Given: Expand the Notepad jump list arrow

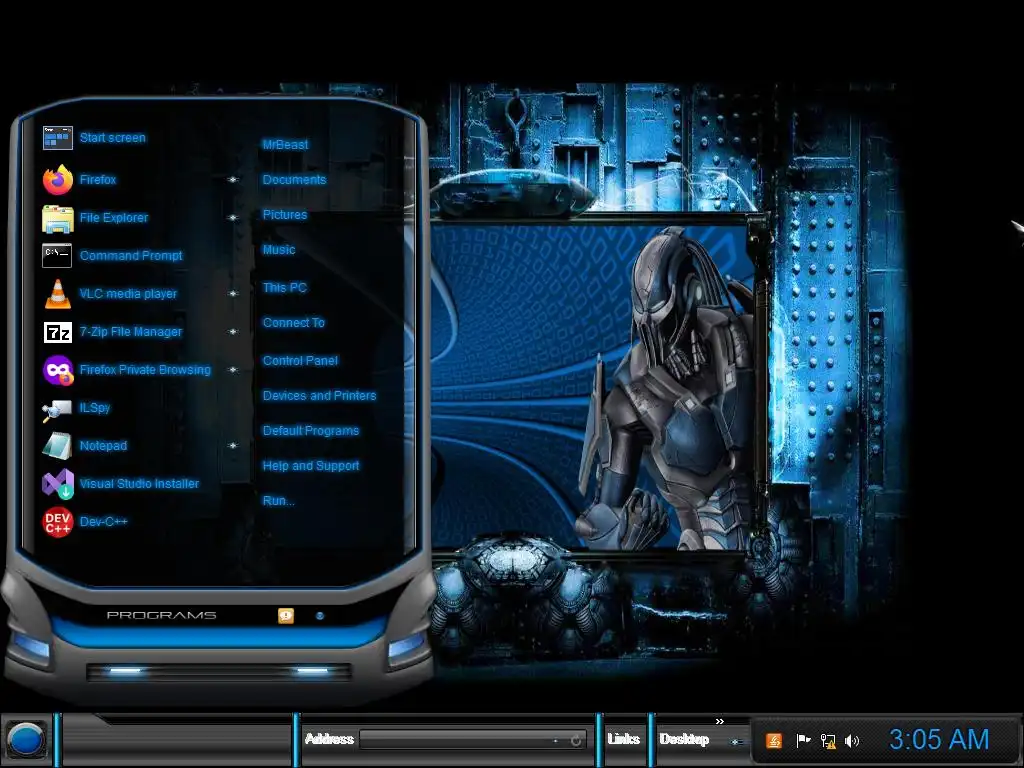Looking at the screenshot, I should pyautogui.click(x=232, y=446).
